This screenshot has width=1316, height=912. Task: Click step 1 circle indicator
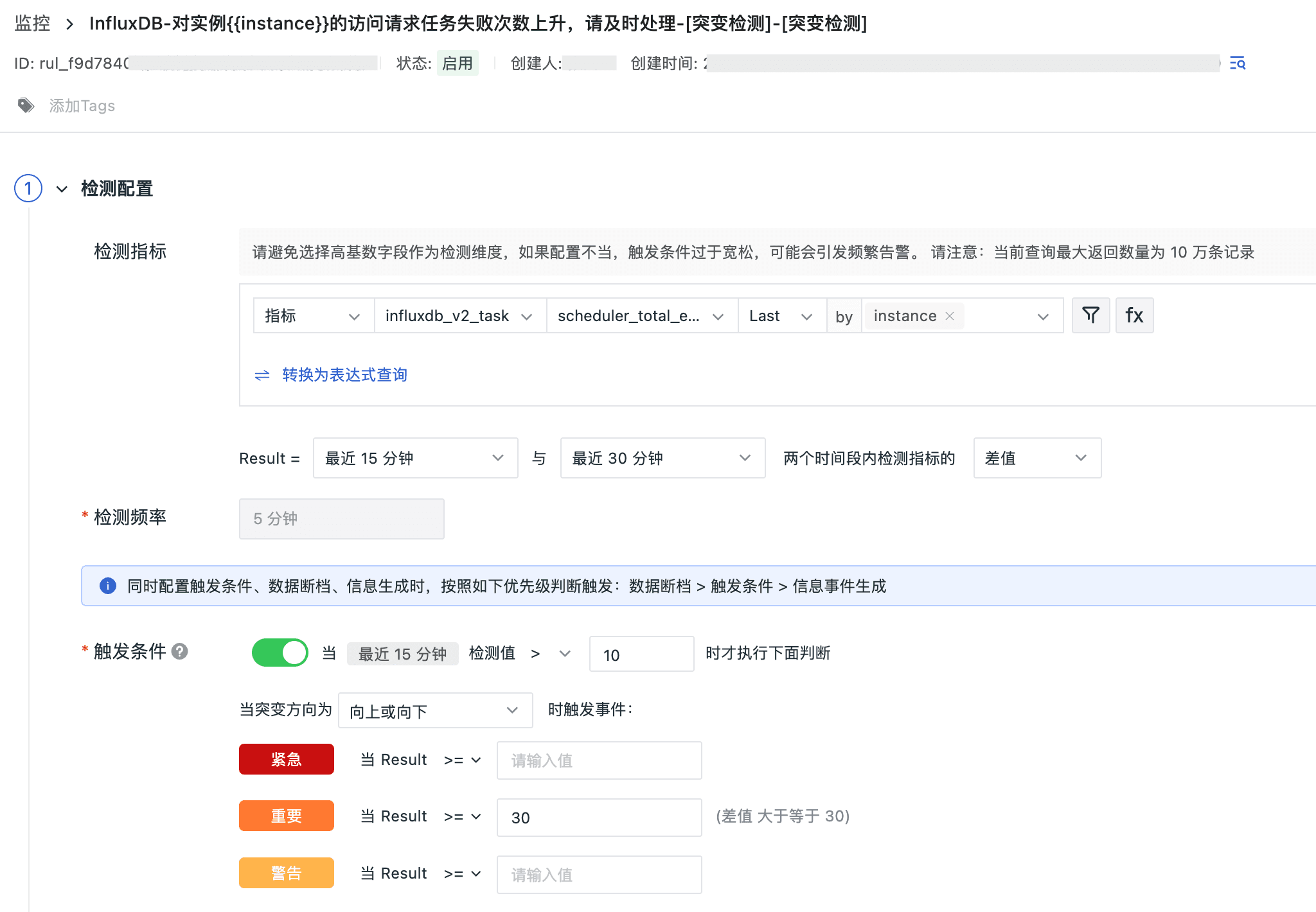click(28, 188)
